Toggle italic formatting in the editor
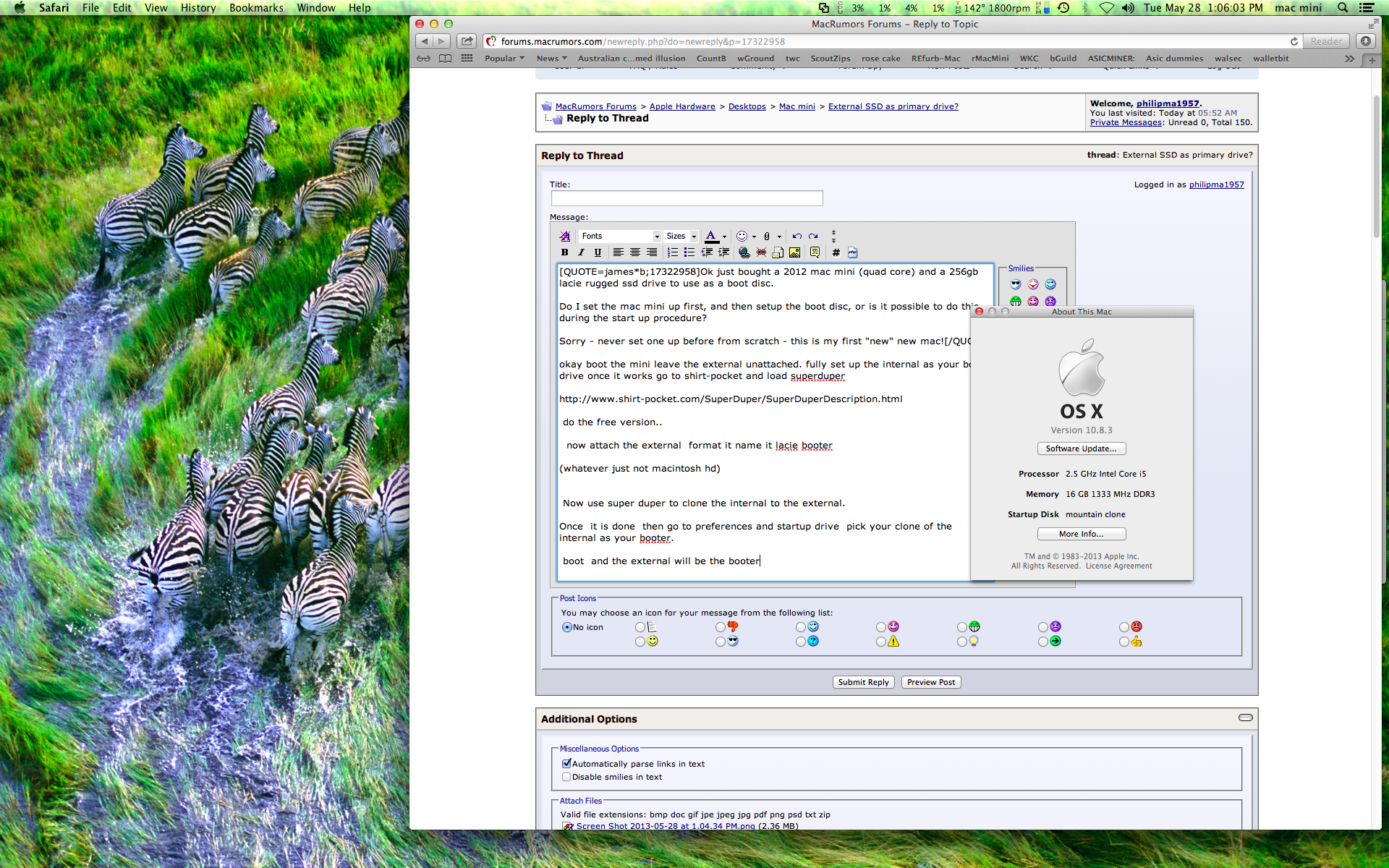This screenshot has height=868, width=1389. click(581, 252)
